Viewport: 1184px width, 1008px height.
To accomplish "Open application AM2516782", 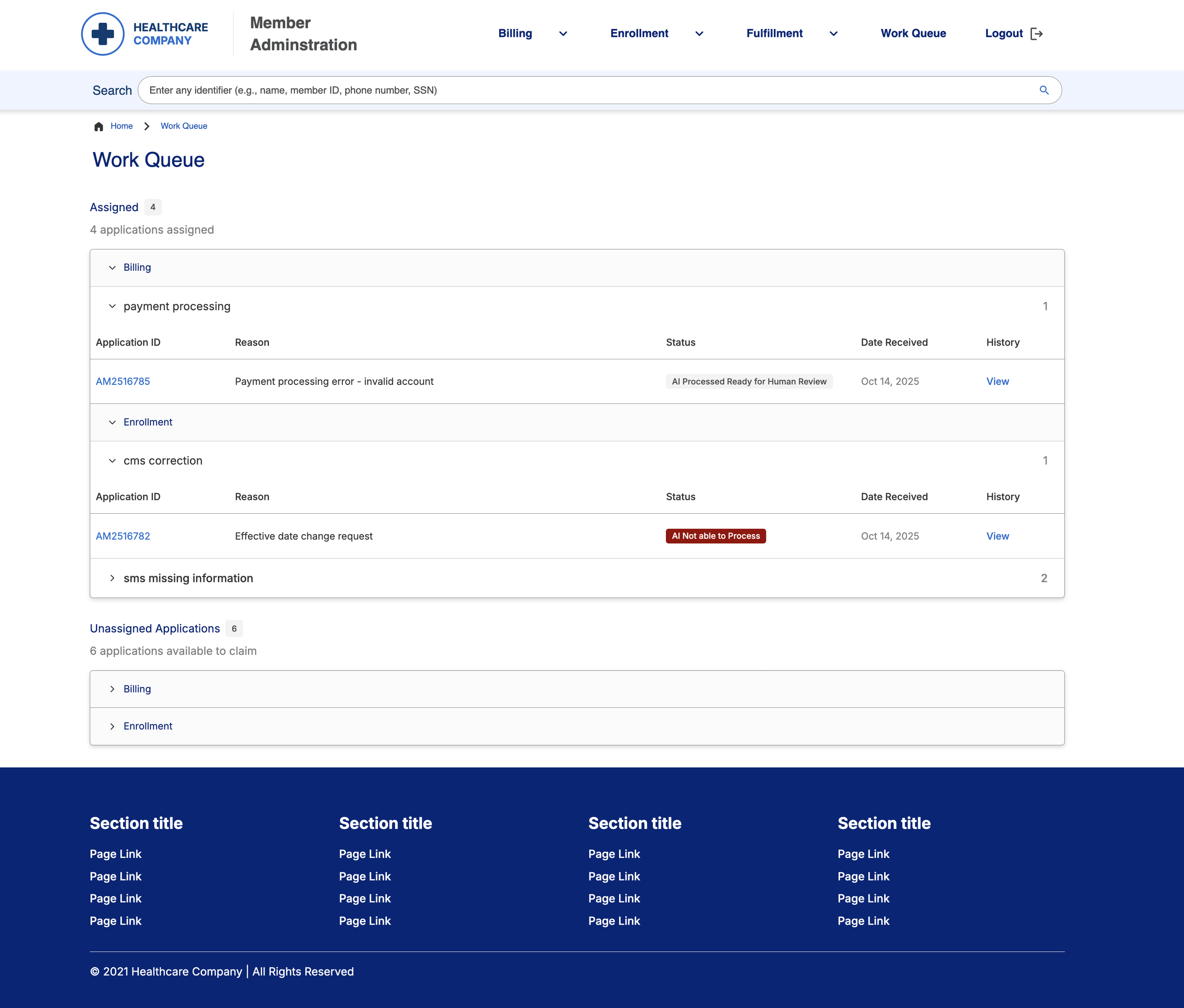I will coord(123,536).
